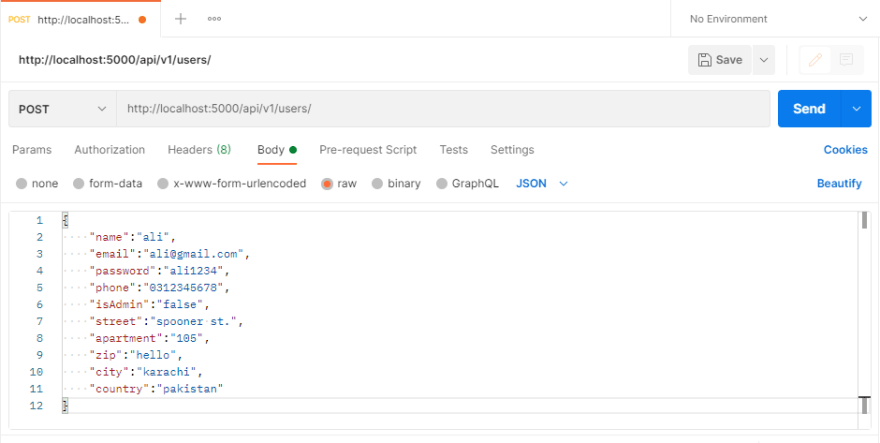The height and width of the screenshot is (443, 880).
Task: Open a new request tab with plus icon
Action: [x=180, y=19]
